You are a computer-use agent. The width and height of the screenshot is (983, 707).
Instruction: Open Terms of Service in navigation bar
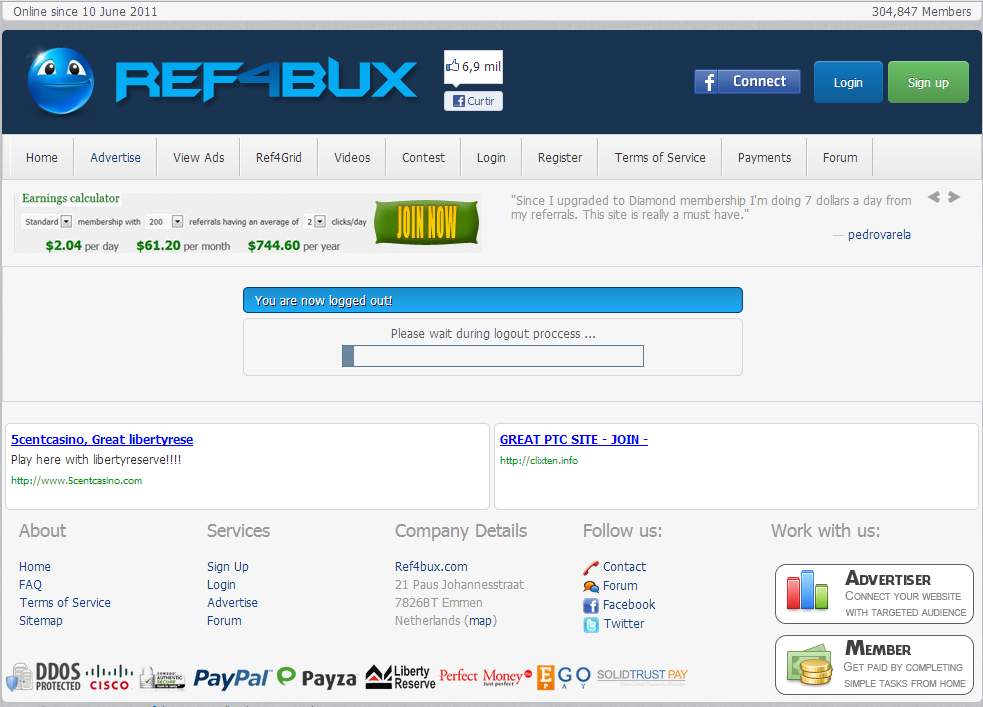coord(660,157)
